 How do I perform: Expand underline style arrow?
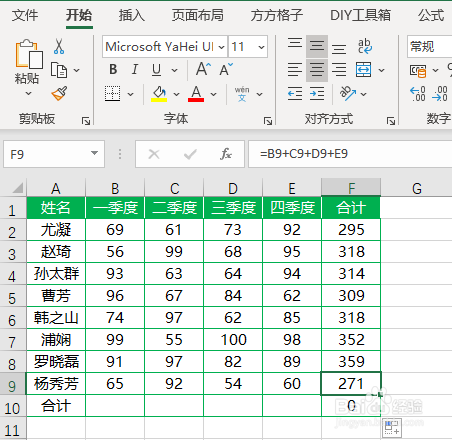pos(174,70)
